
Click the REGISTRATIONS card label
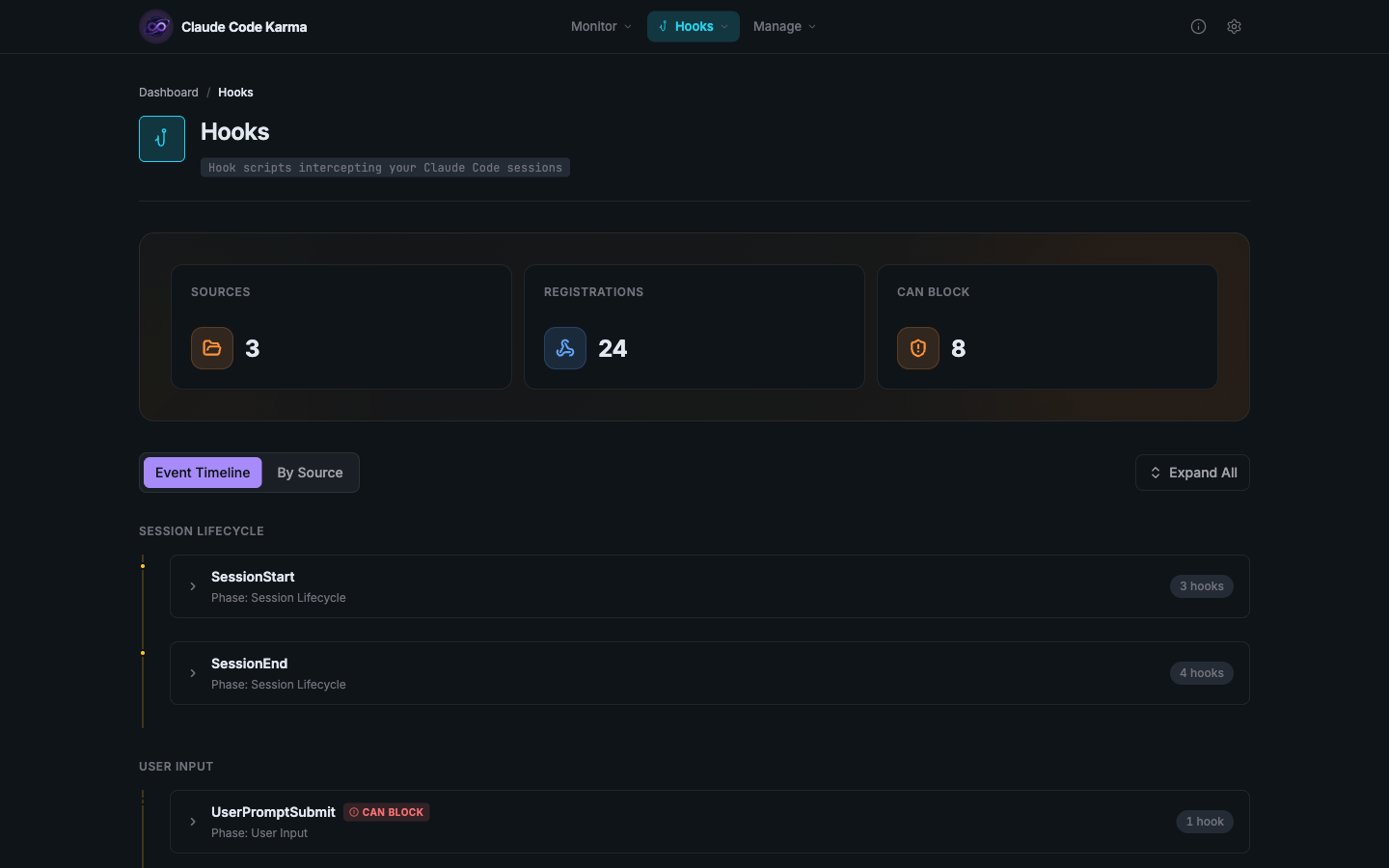pyautogui.click(x=593, y=292)
